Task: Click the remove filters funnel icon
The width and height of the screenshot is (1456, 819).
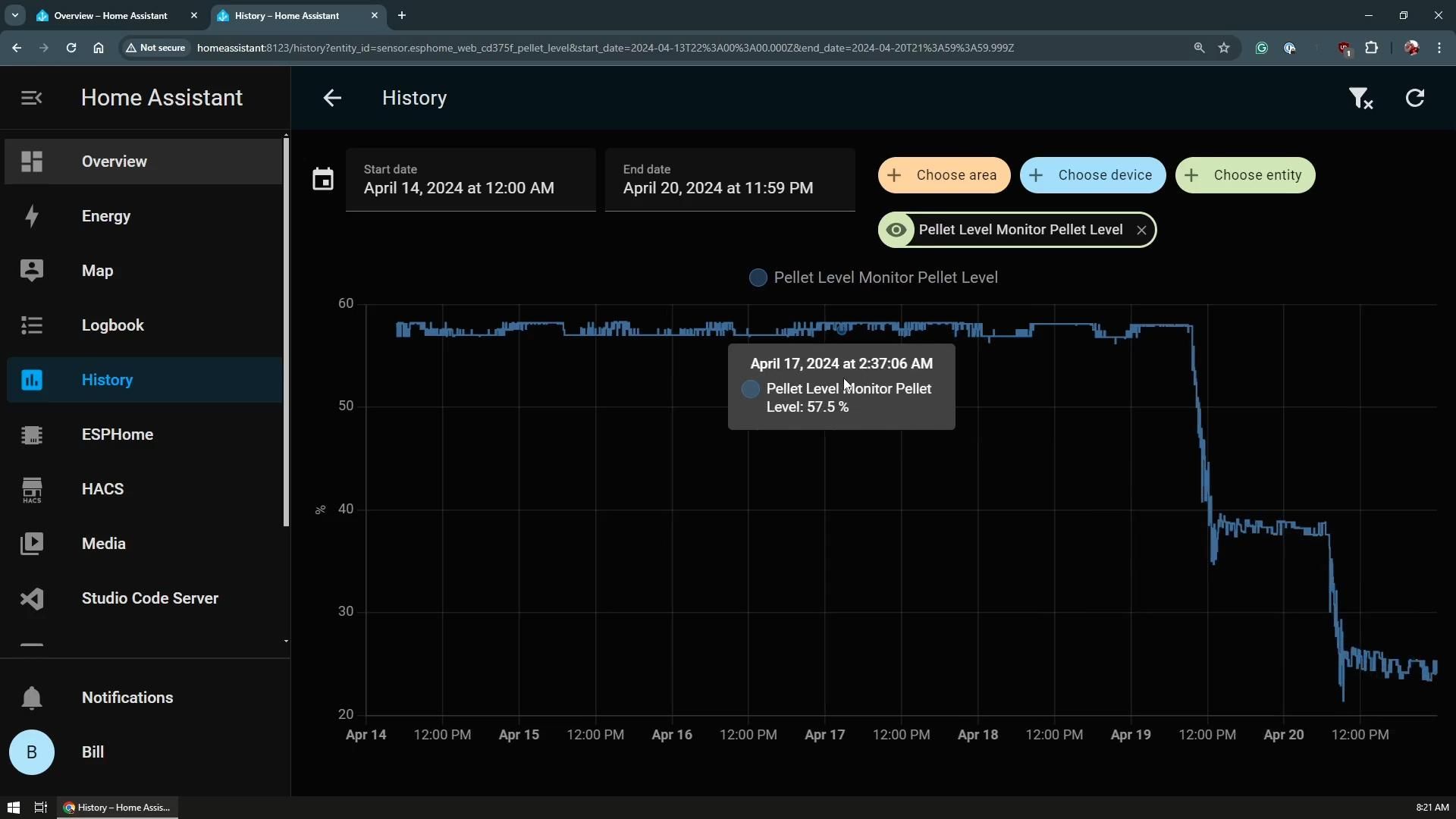Action: (1360, 98)
